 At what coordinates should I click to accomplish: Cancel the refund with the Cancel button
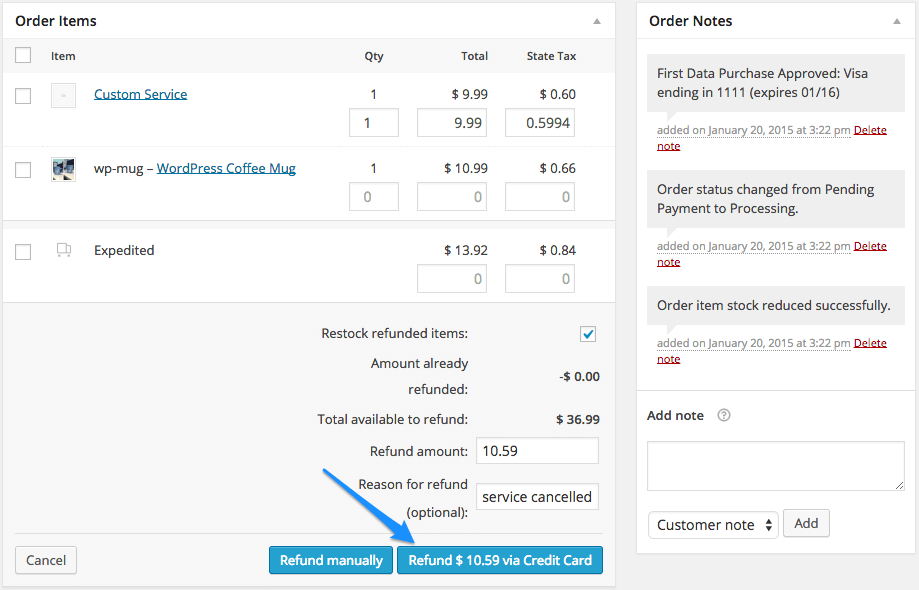(45, 560)
